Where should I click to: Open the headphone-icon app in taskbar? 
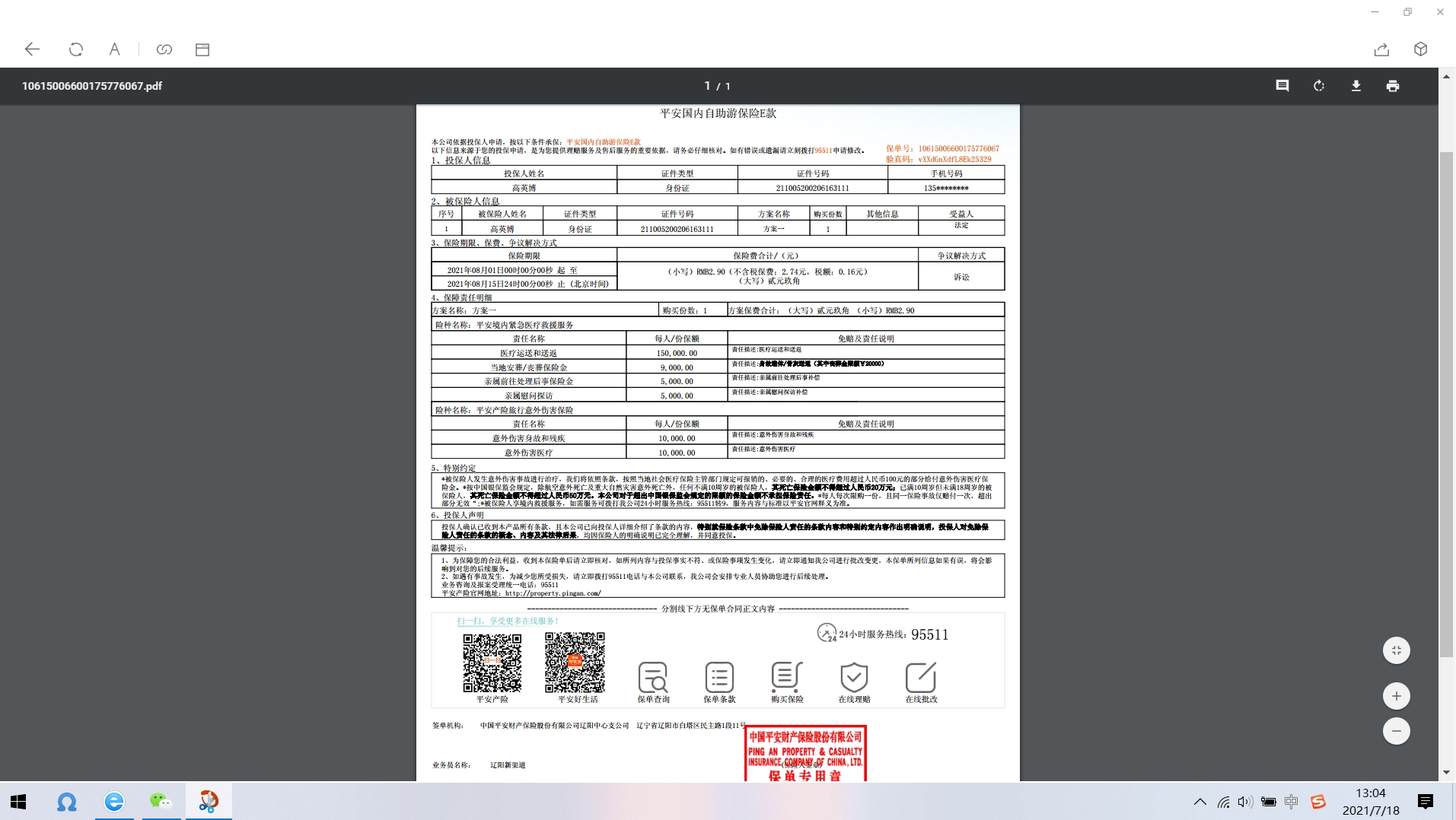67,802
